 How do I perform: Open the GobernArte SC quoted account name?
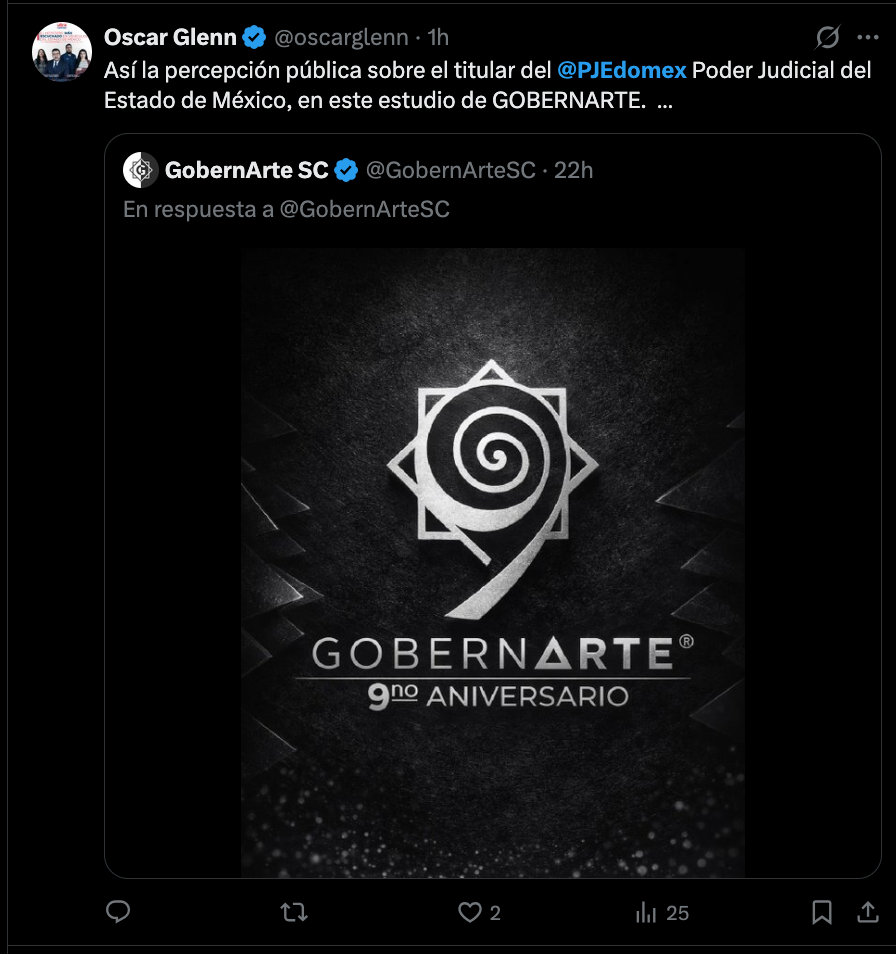[246, 170]
